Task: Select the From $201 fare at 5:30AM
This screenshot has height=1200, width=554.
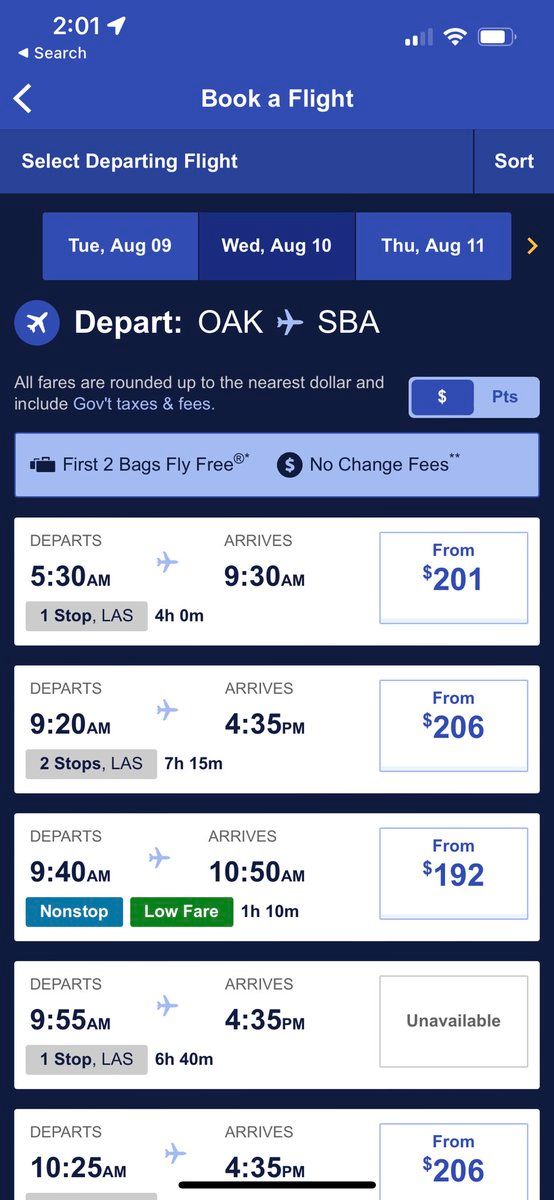Action: (453, 578)
